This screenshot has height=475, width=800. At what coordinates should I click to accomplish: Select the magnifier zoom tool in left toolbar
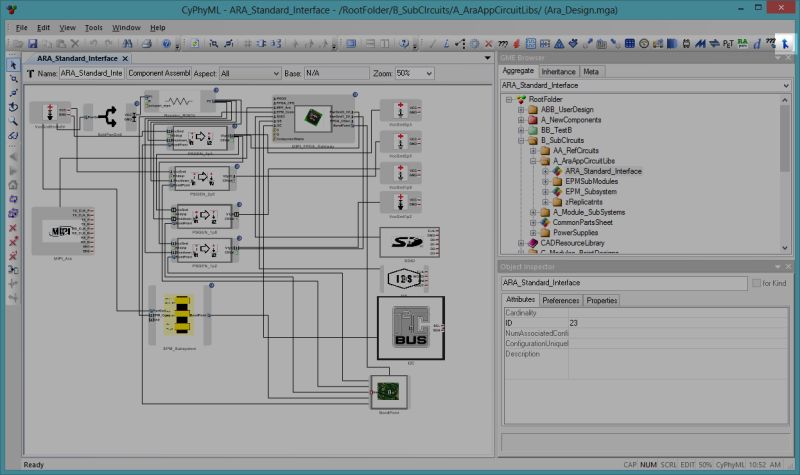click(13, 121)
